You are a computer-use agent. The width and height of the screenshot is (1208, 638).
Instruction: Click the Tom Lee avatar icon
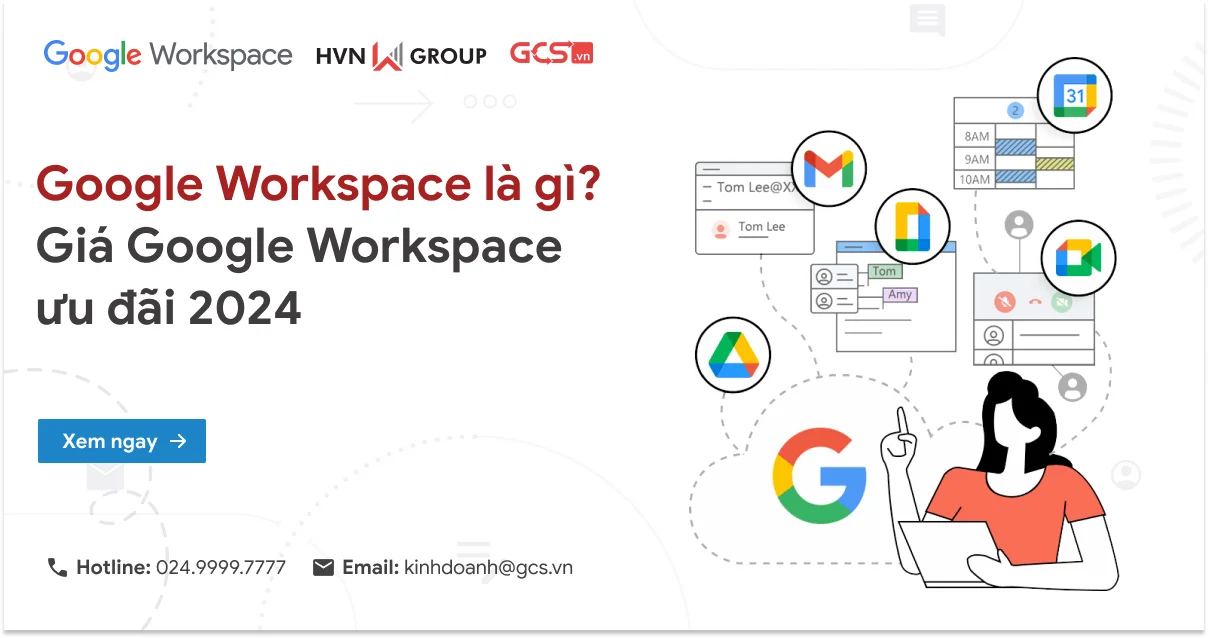click(x=720, y=229)
